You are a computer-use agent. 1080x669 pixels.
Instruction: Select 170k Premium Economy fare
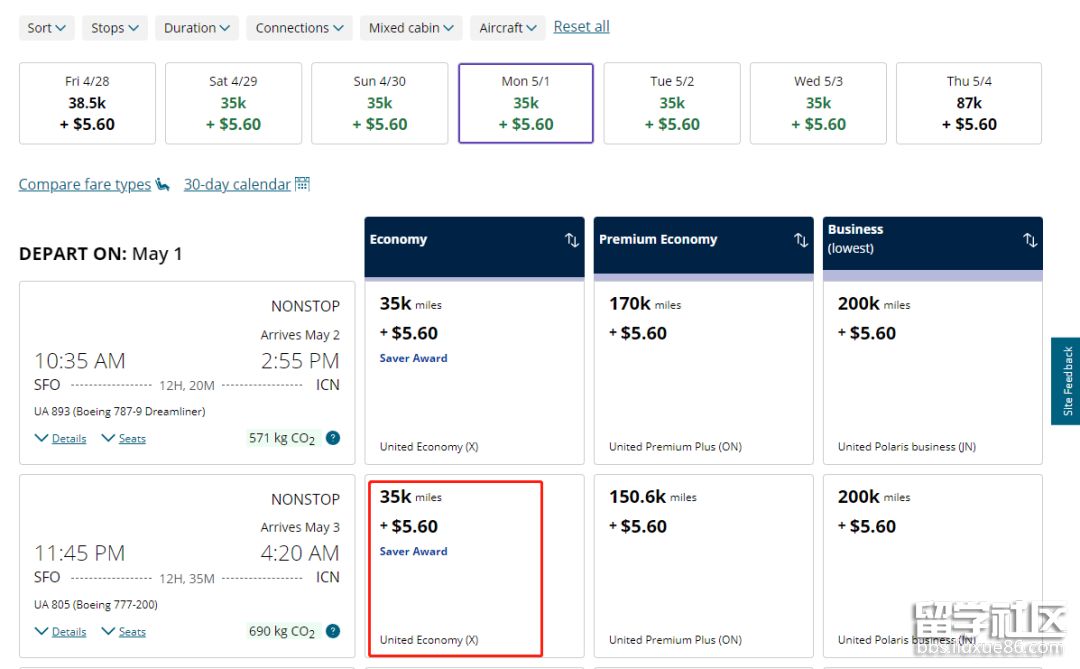(x=703, y=373)
